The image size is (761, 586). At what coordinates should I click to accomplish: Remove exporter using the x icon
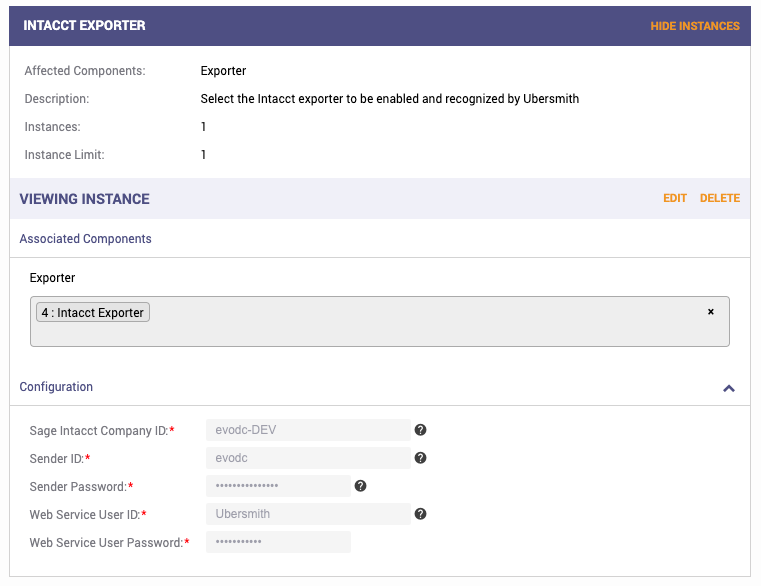point(711,312)
